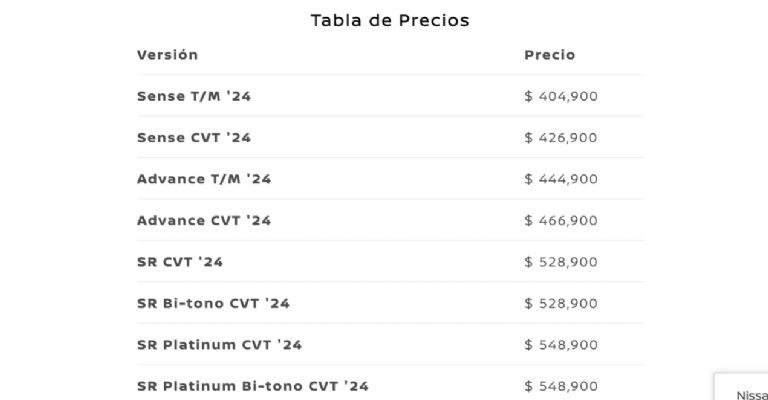Click SR Platinum Bi-tono CVT '24 price value
The image size is (768, 400).
pos(561,386)
